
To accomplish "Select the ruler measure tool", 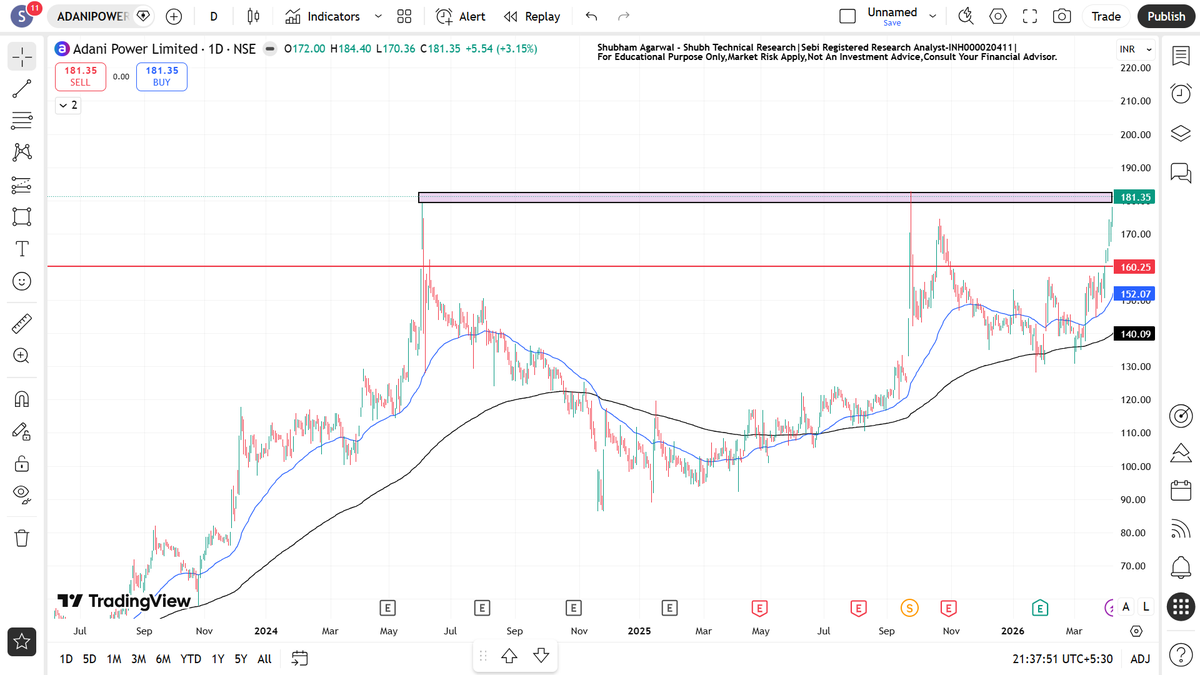I will point(21,324).
